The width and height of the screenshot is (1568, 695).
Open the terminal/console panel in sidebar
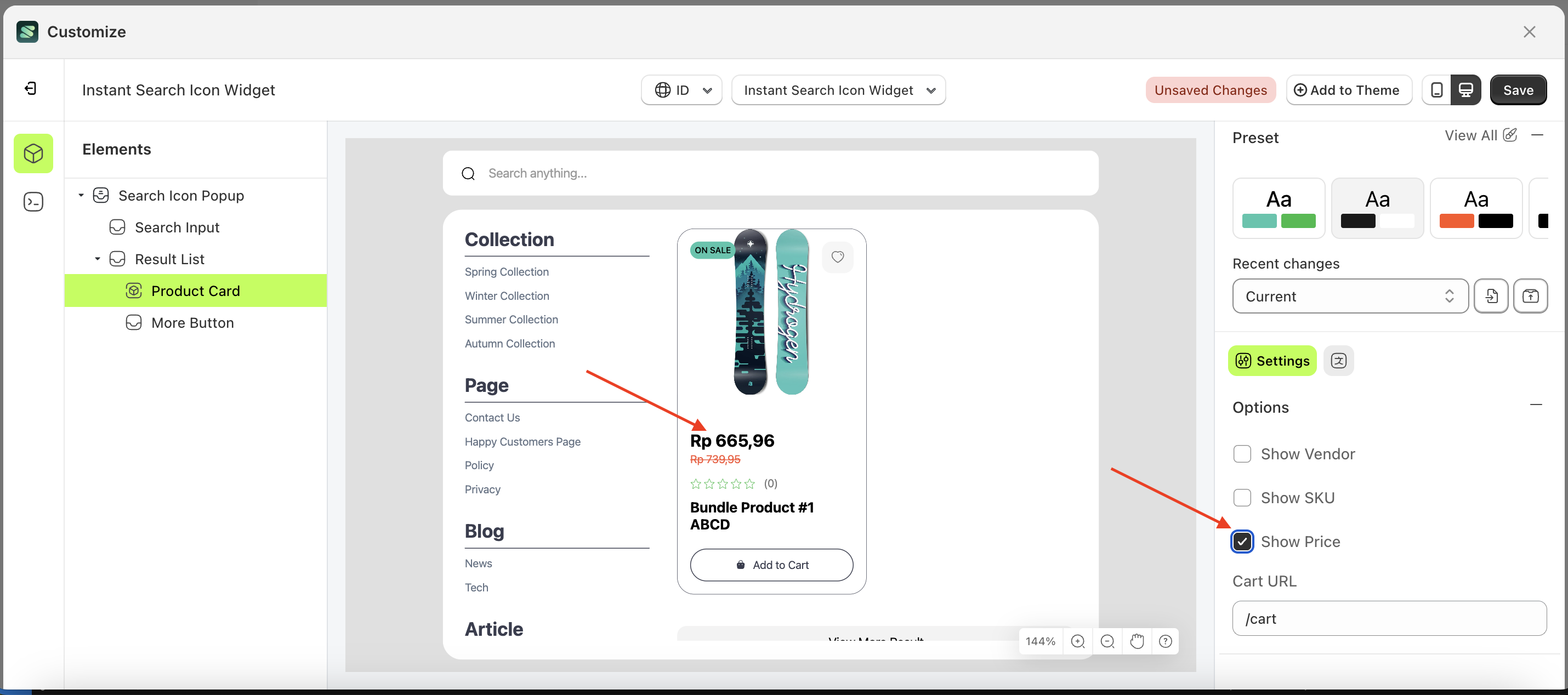pos(33,202)
